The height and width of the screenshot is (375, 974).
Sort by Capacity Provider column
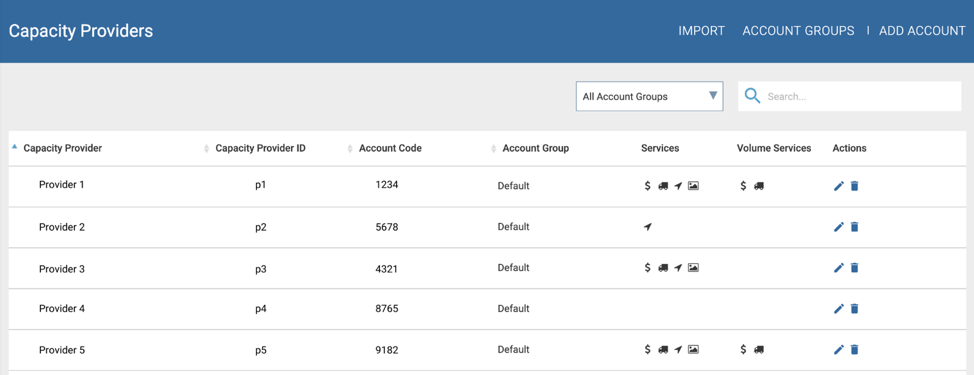click(62, 148)
